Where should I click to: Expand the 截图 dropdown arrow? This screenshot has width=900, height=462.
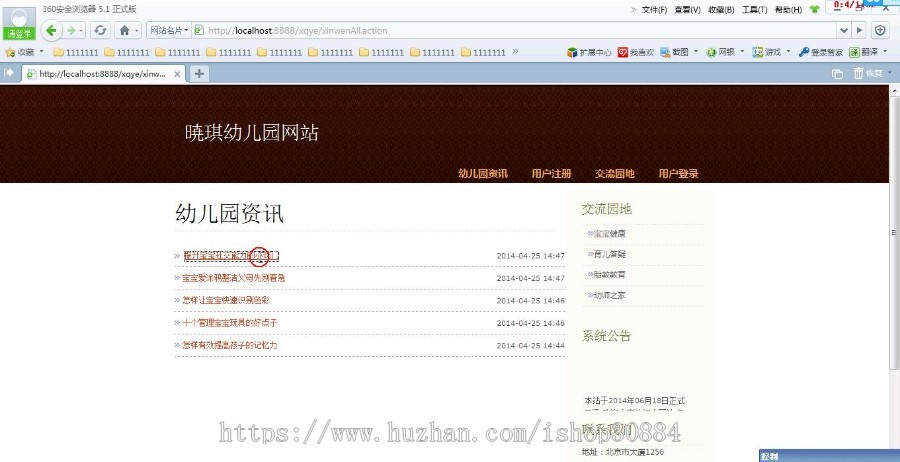[x=696, y=52]
